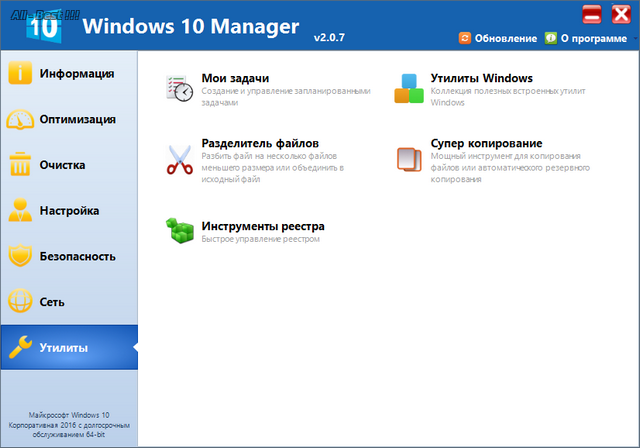Open green cubes Инструменты реестра icon
The height and width of the screenshot is (448, 640).
tap(179, 231)
